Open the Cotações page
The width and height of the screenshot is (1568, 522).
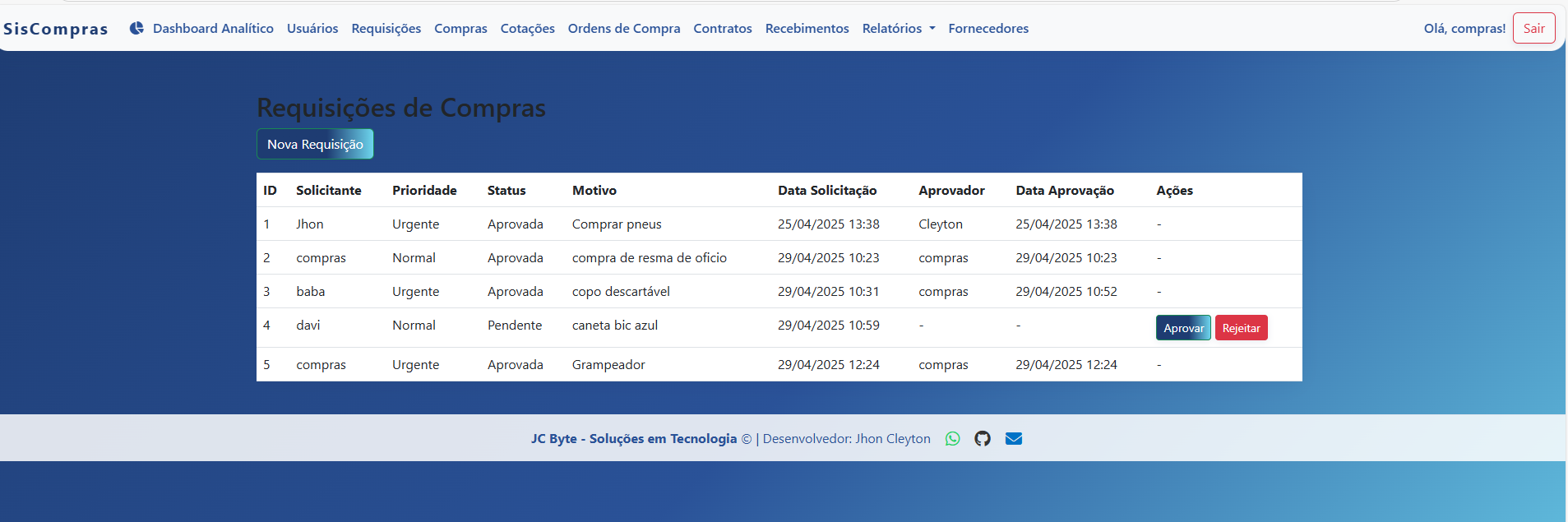pos(527,29)
